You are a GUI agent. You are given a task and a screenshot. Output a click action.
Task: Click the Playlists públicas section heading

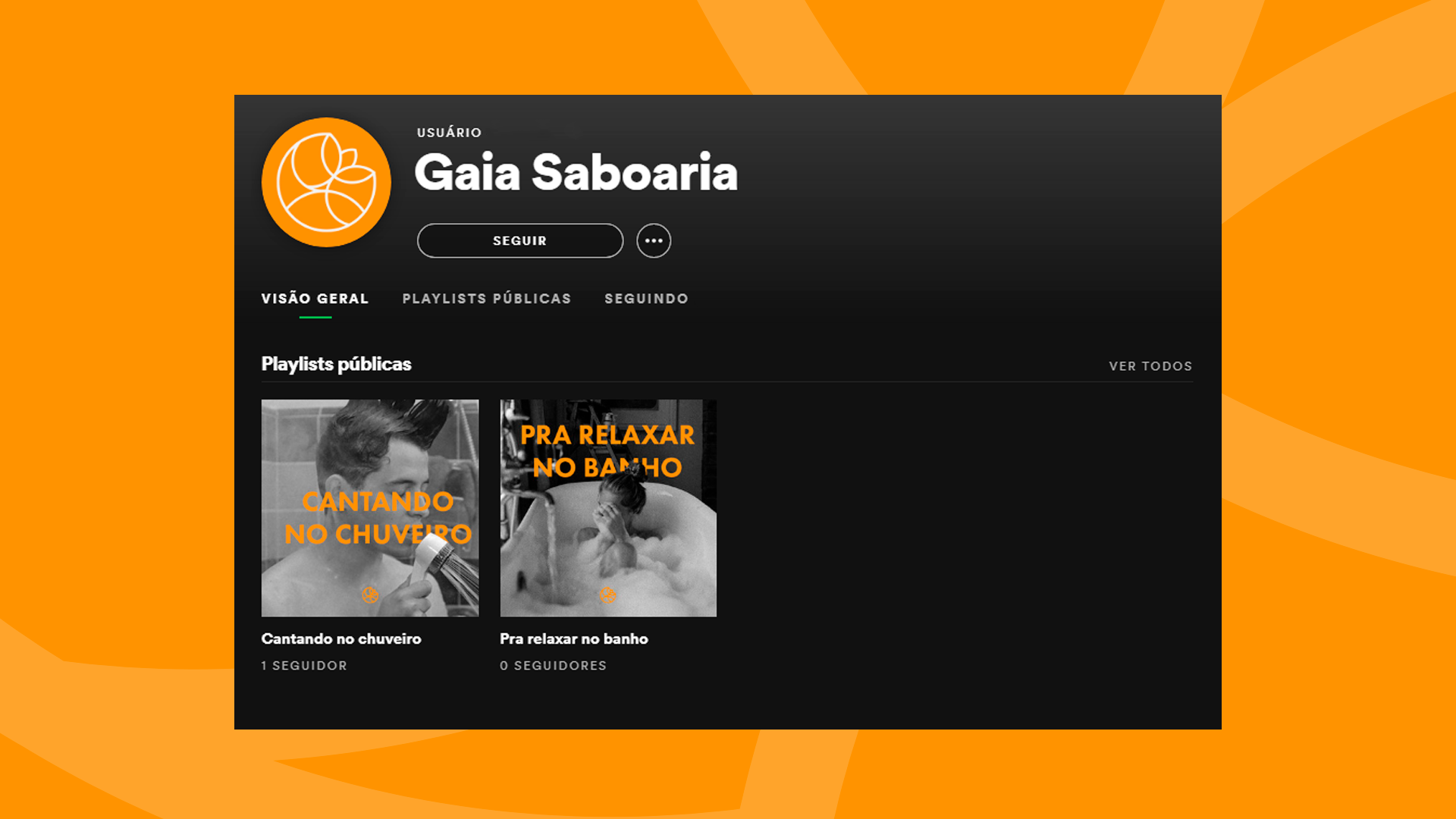(x=336, y=364)
